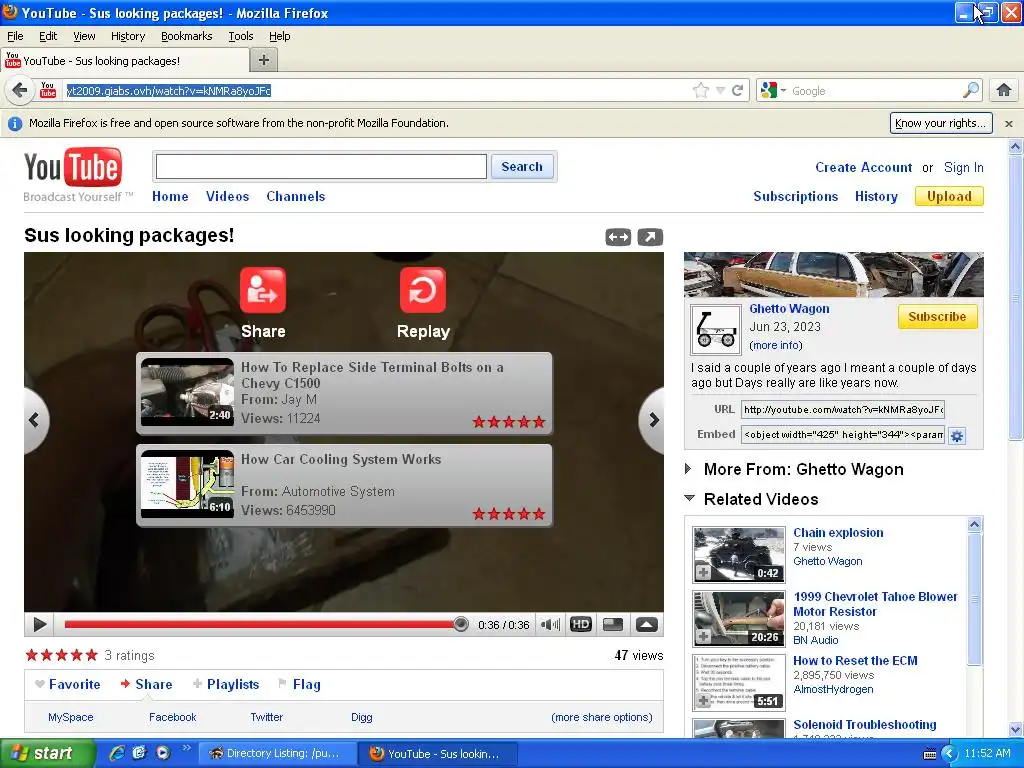Image resolution: width=1024 pixels, height=768 pixels.
Task: Open Chain explosion video thumbnail
Action: point(739,554)
